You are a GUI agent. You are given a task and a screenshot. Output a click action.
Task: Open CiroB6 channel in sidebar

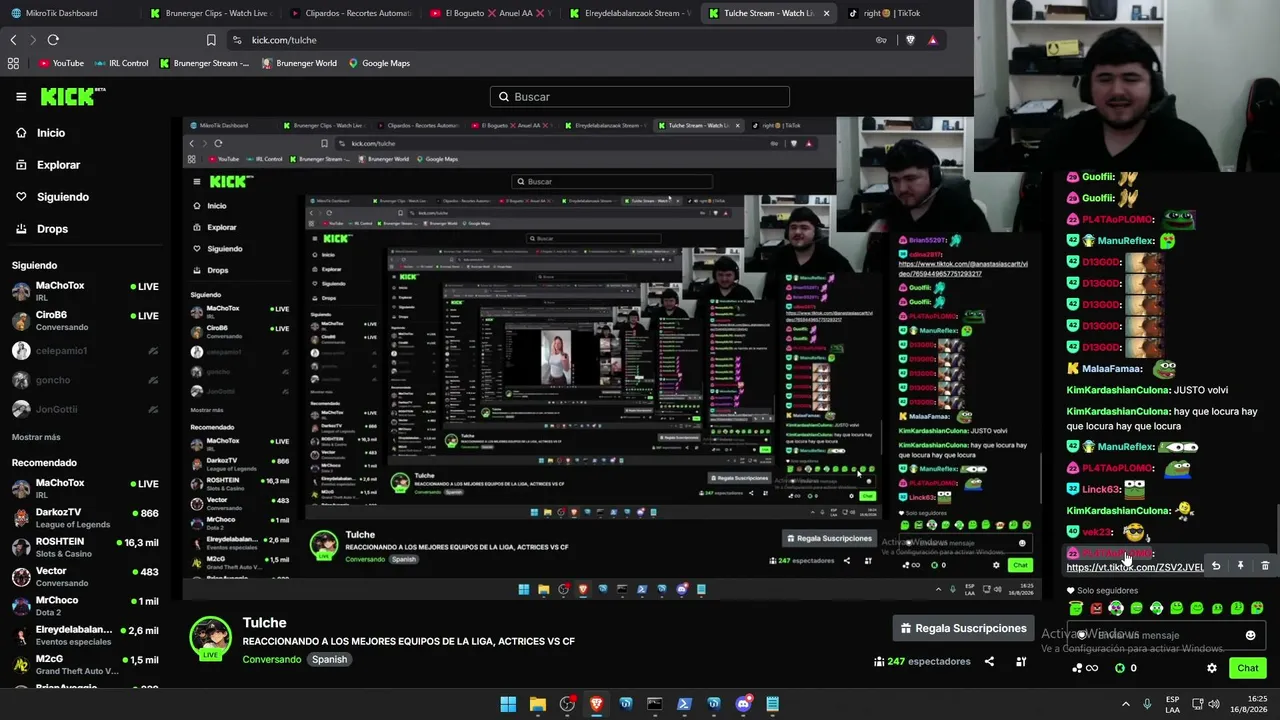85,321
